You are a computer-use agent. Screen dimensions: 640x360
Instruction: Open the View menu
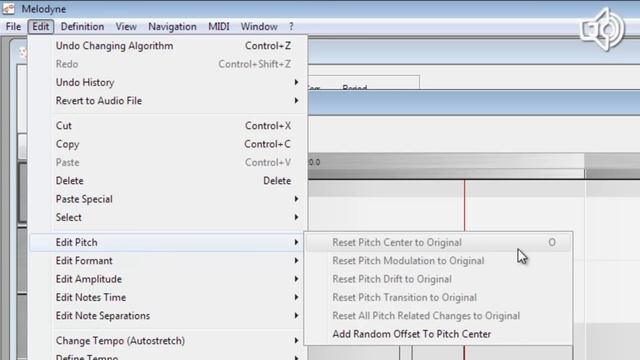click(x=126, y=27)
